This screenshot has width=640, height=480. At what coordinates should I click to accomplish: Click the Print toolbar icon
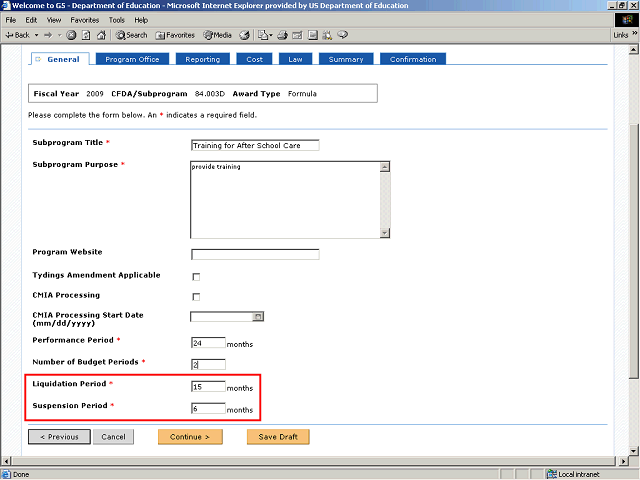coord(282,36)
